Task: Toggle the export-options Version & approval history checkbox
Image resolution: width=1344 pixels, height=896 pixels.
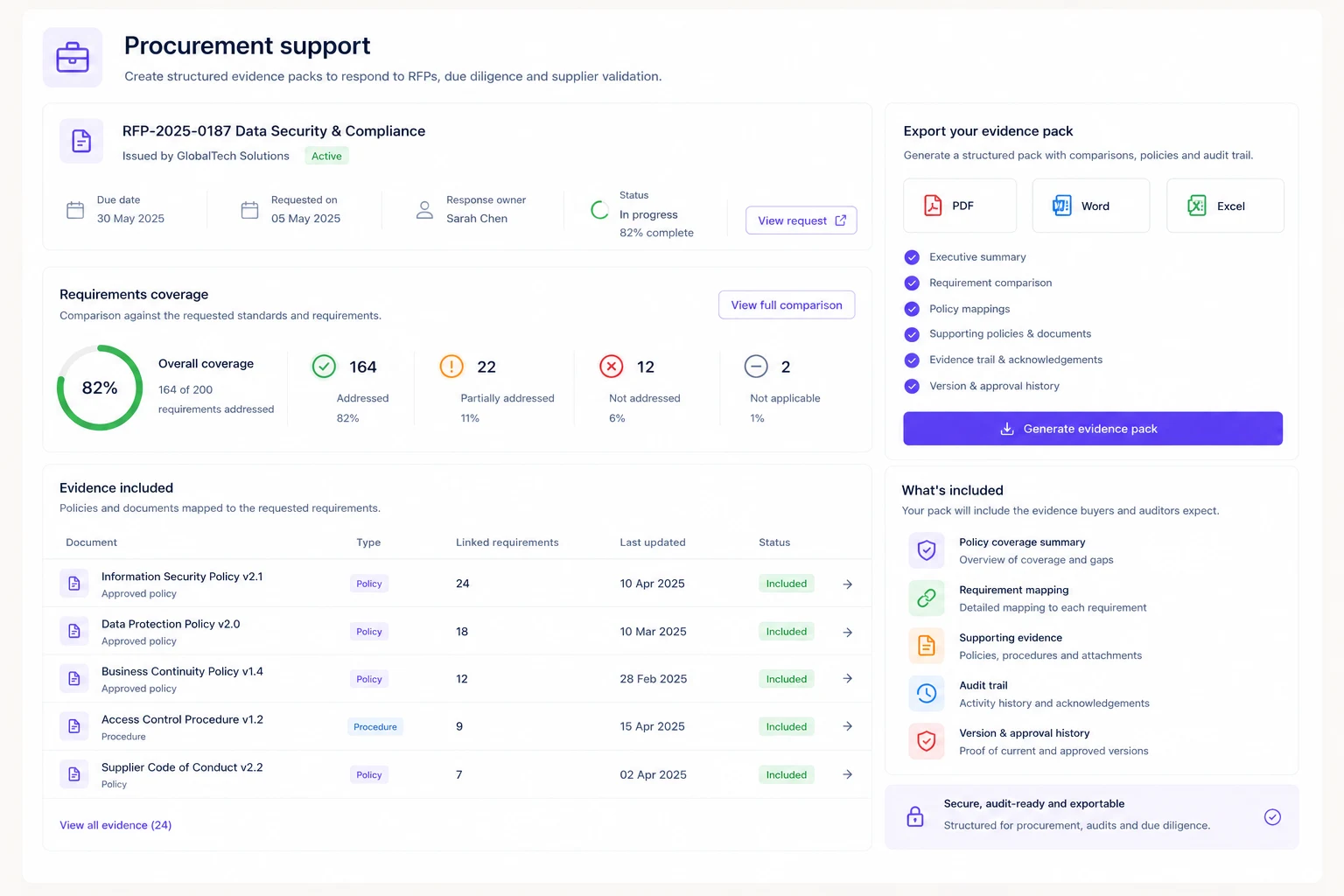Action: [912, 386]
